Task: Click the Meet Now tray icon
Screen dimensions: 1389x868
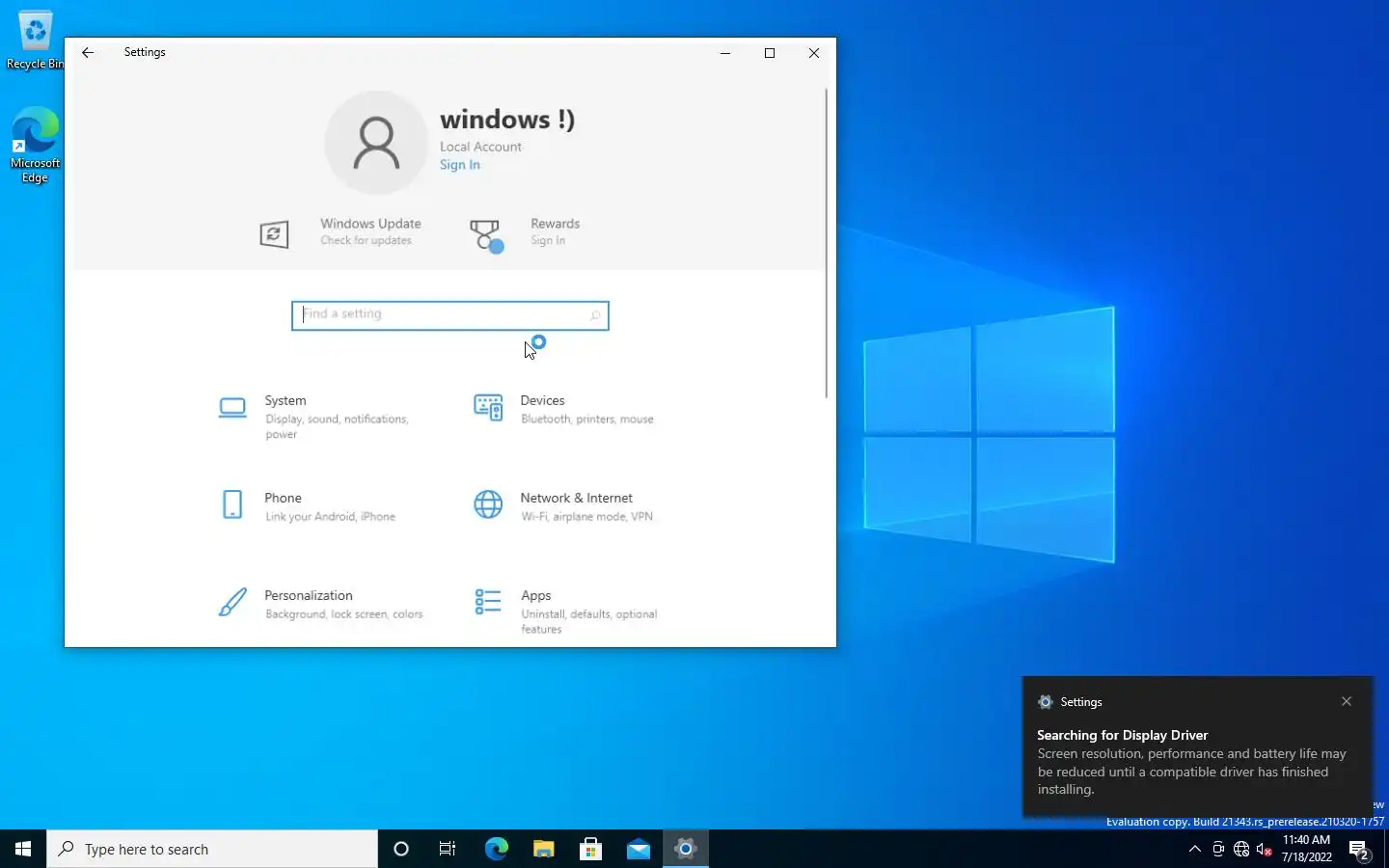Action: pyautogui.click(x=1218, y=850)
